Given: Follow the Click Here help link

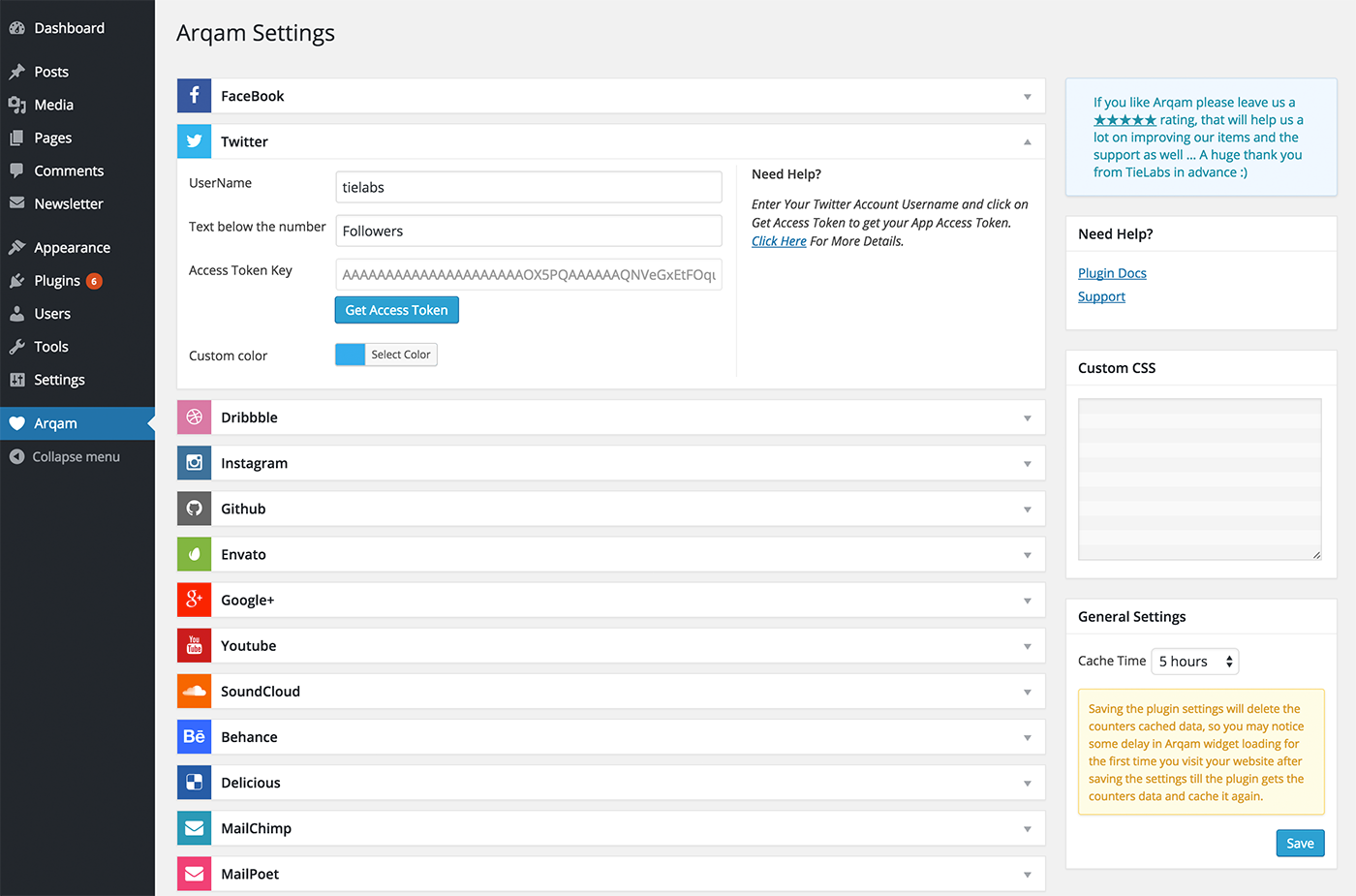Looking at the screenshot, I should click(x=779, y=241).
